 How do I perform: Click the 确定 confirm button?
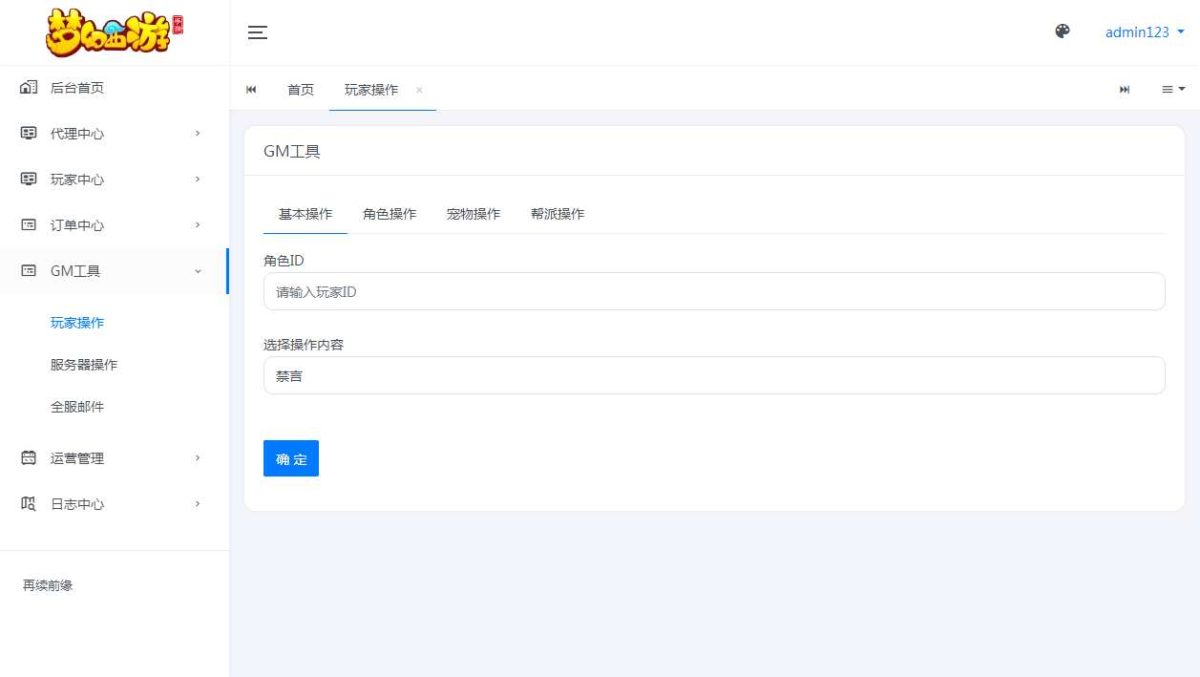291,458
